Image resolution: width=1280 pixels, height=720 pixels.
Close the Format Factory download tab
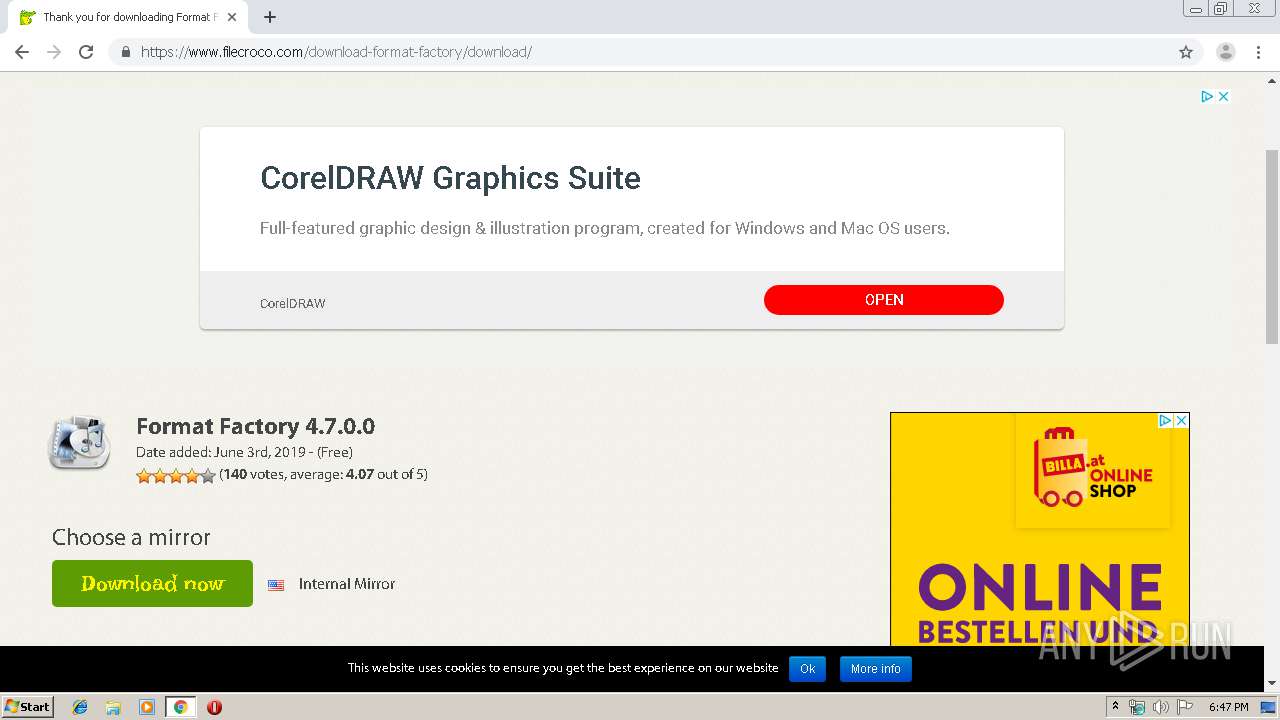click(232, 17)
